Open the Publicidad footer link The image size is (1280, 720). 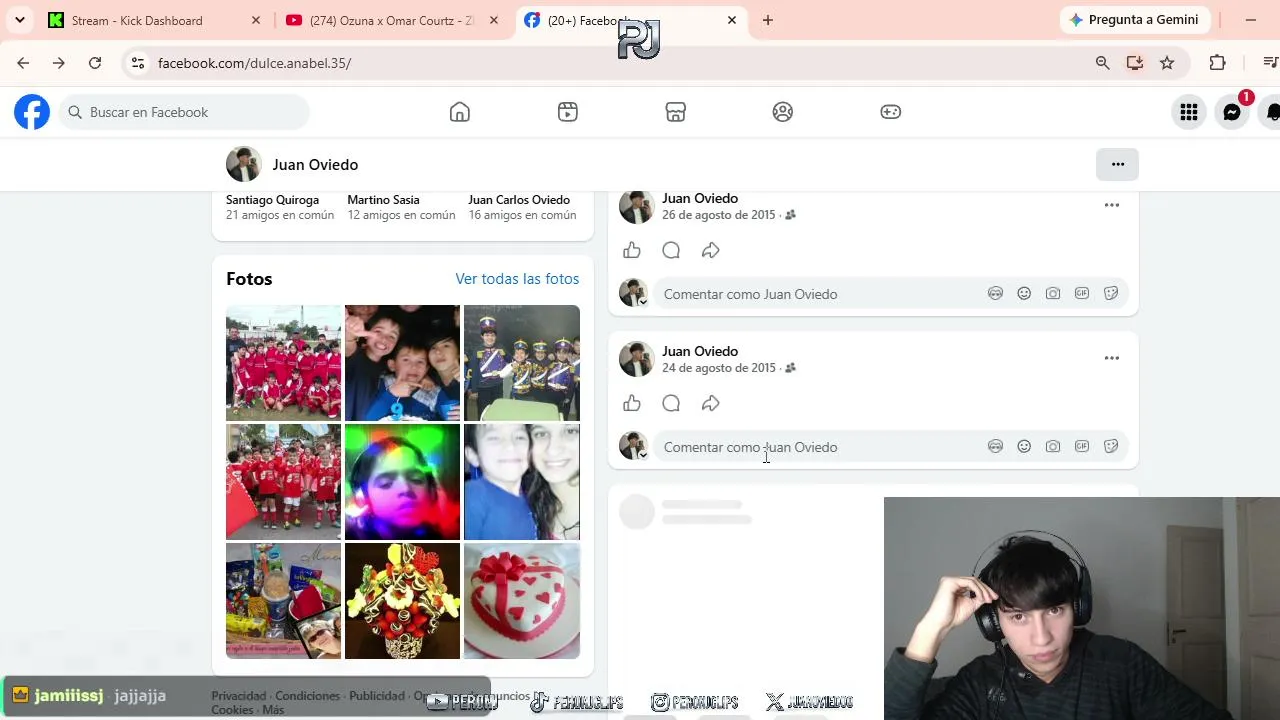point(377,696)
